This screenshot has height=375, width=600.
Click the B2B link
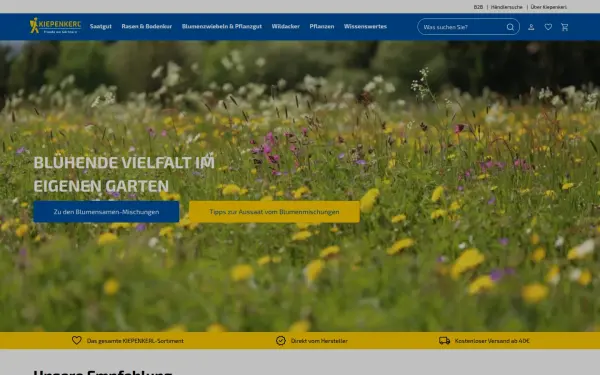point(478,7)
